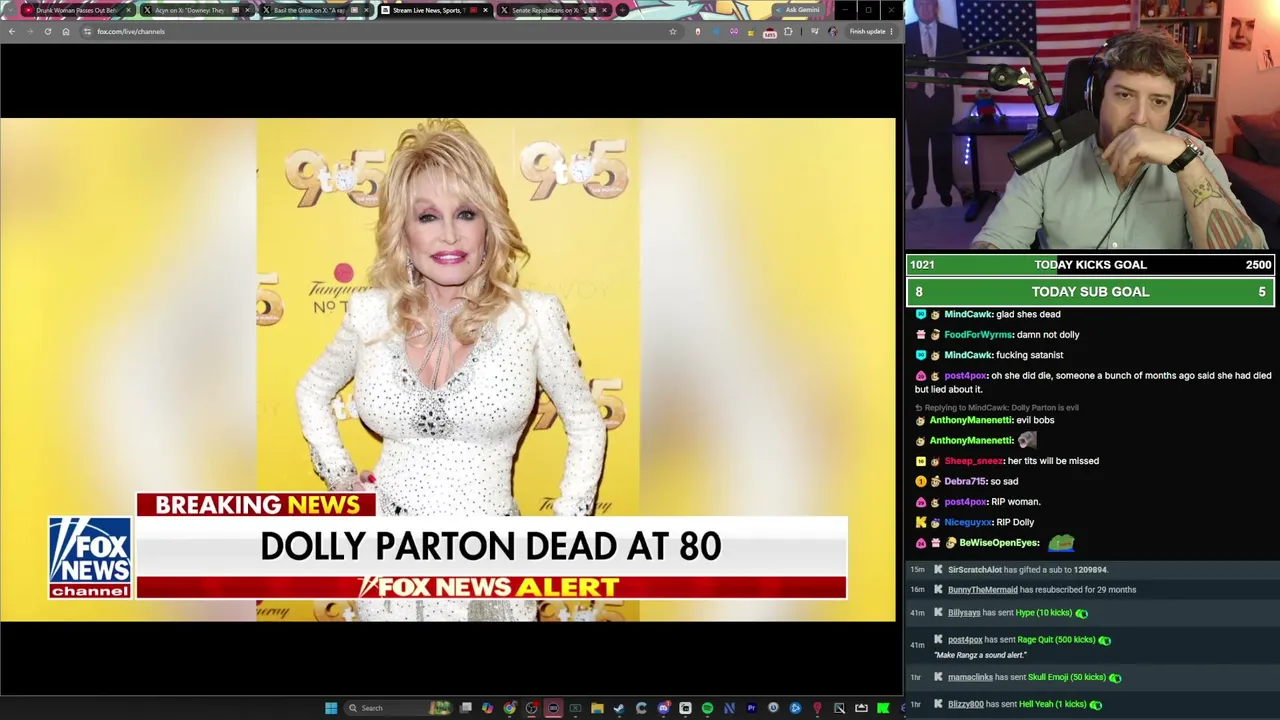Image resolution: width=1280 pixels, height=720 pixels.
Task: Click the kicks coin beside Skull Emoji
Action: [x=1115, y=677]
